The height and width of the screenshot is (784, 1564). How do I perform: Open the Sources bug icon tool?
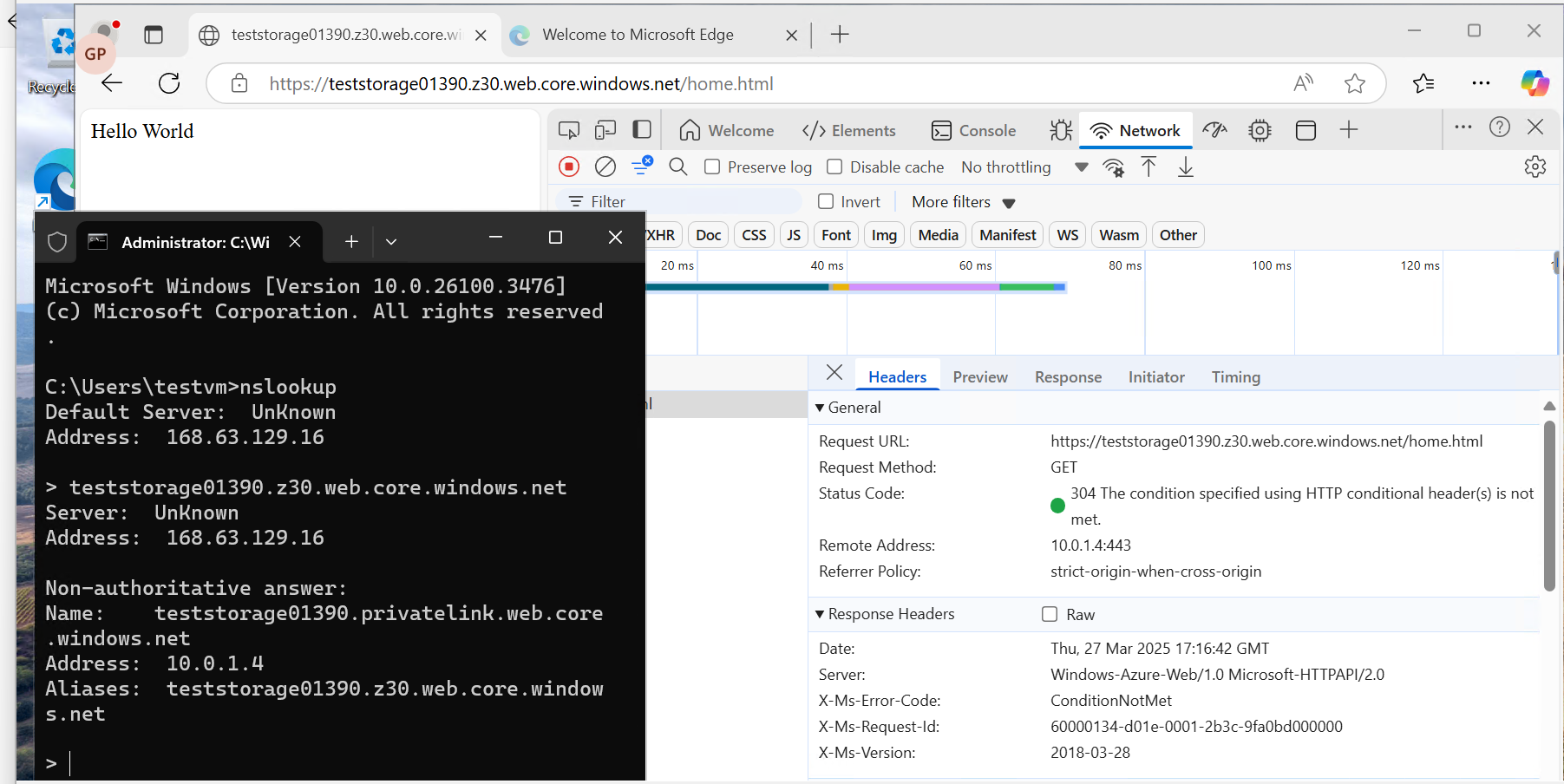[1061, 130]
